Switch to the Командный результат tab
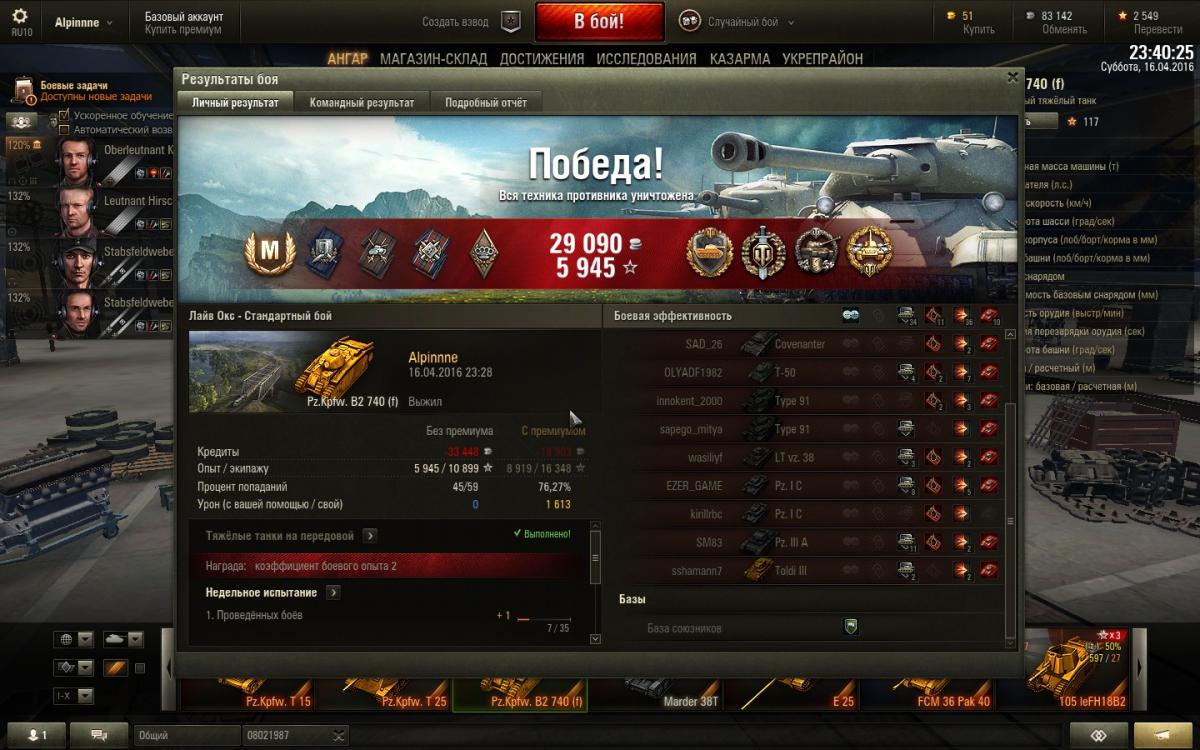Image resolution: width=1200 pixels, height=750 pixels. coord(362,102)
